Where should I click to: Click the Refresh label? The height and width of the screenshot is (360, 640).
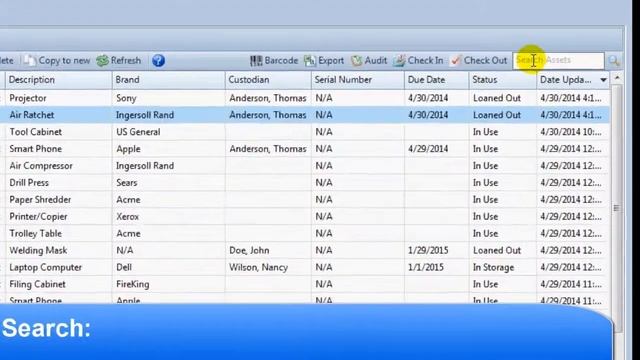point(126,60)
